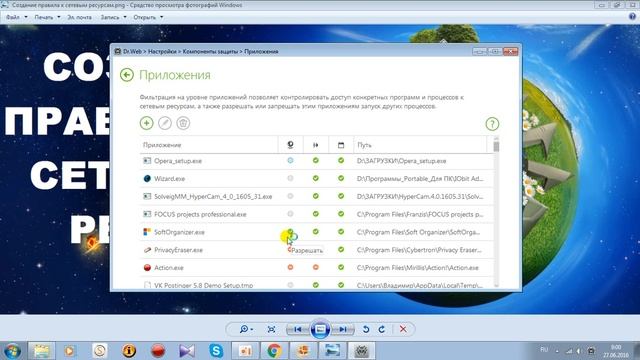Expand the Запись dropdown arrow
This screenshot has height=360, width=640.
(x=124, y=17)
